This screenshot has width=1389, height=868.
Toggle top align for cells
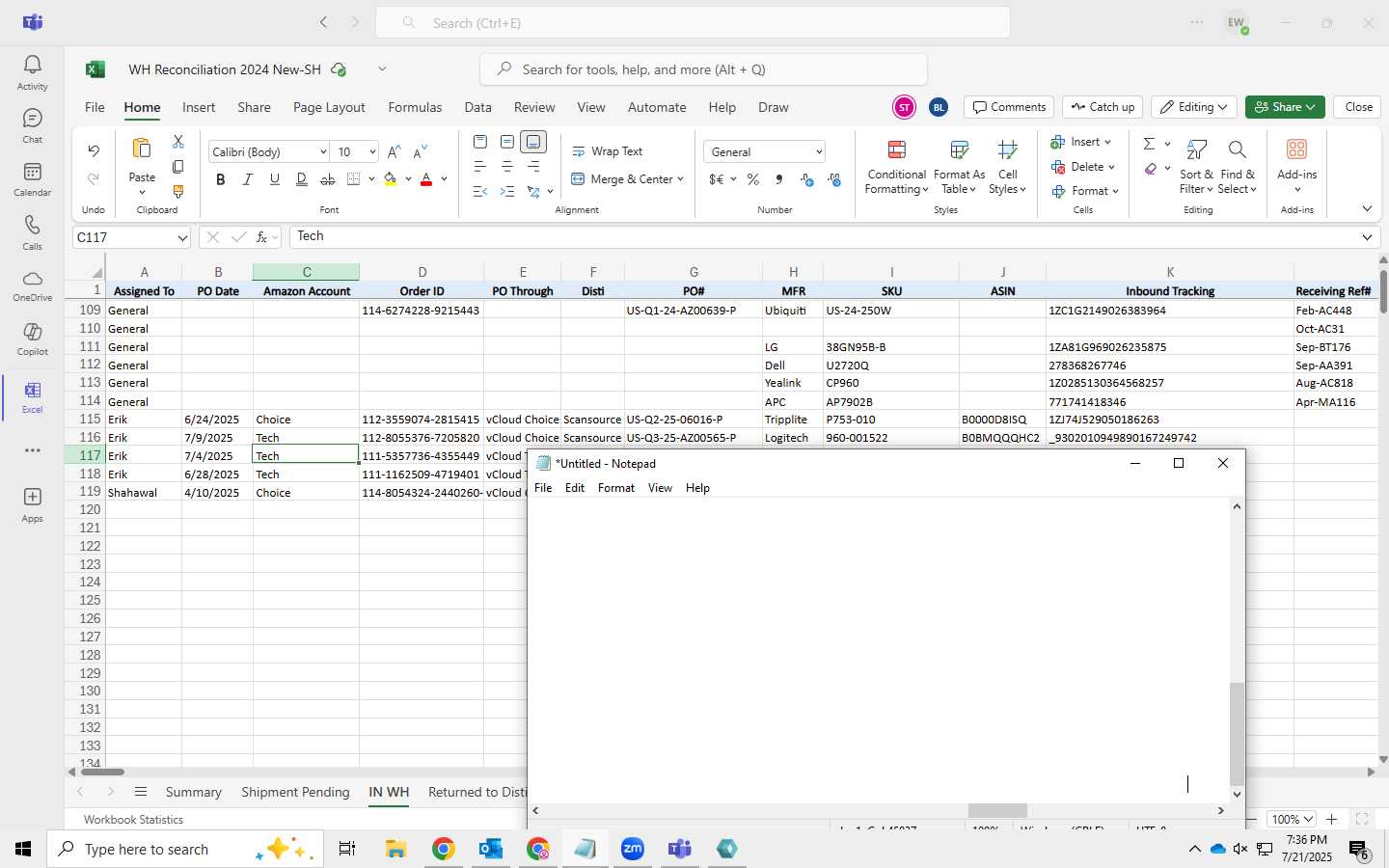pos(480,142)
